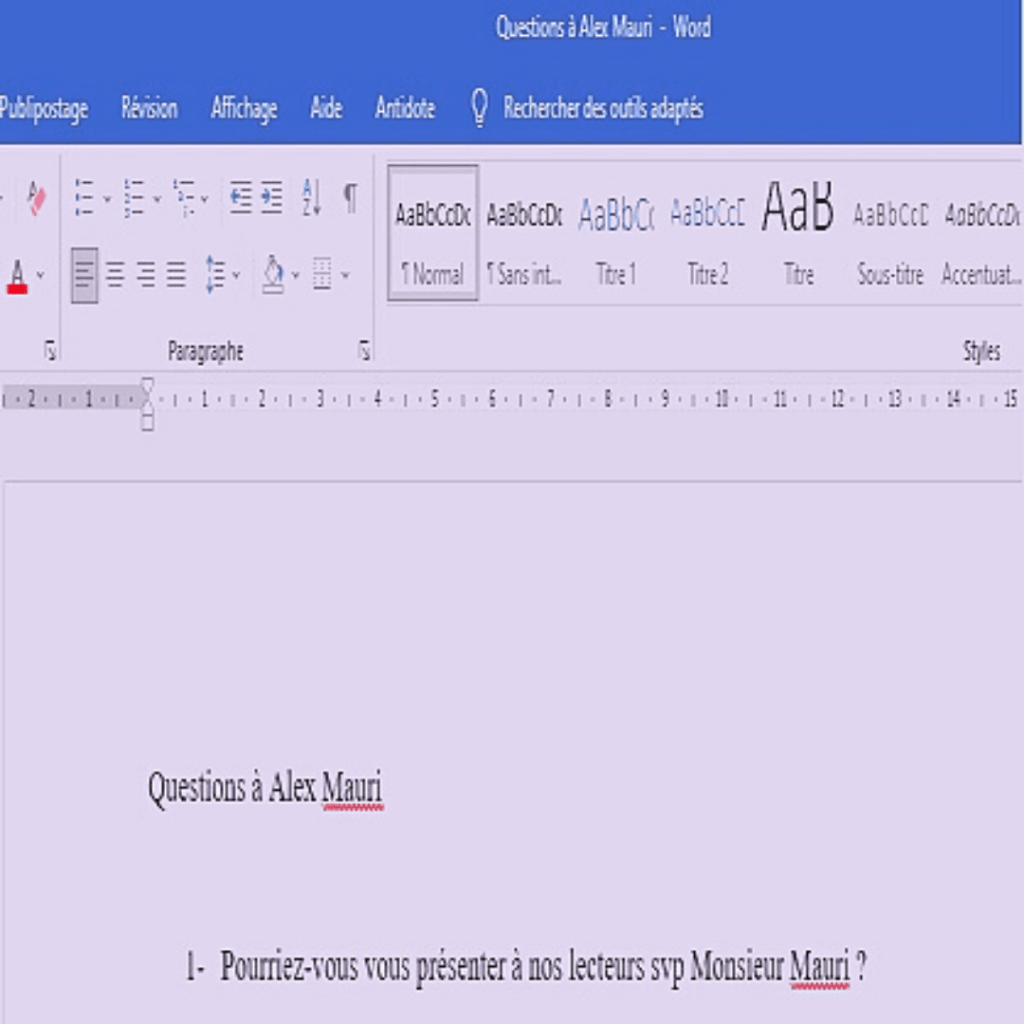Toggle right text alignment

(x=147, y=274)
